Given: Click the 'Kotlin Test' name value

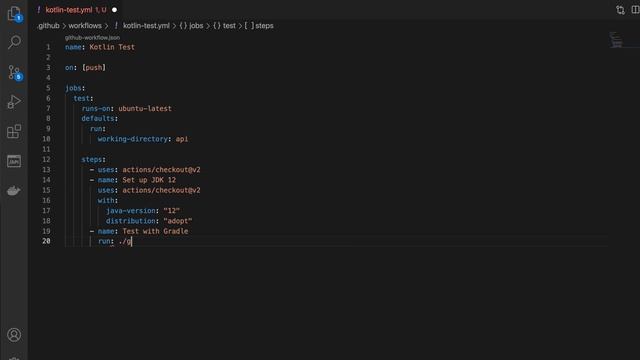Looking at the screenshot, I should coord(112,47).
